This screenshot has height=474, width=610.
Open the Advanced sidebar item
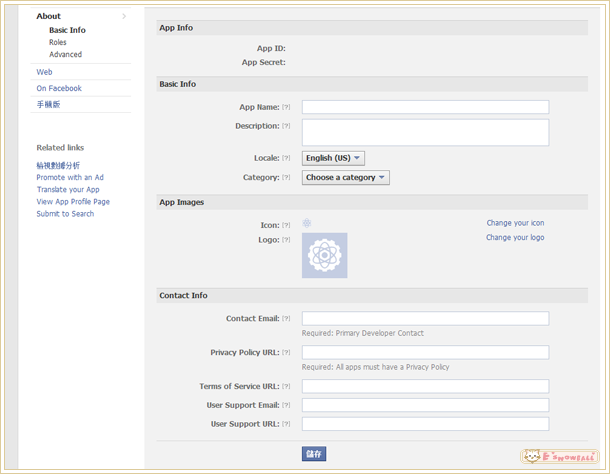pos(65,54)
